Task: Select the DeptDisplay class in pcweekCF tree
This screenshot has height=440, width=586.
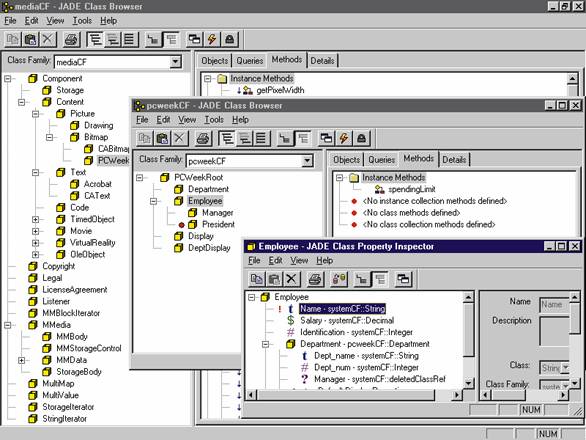Action: coord(209,248)
